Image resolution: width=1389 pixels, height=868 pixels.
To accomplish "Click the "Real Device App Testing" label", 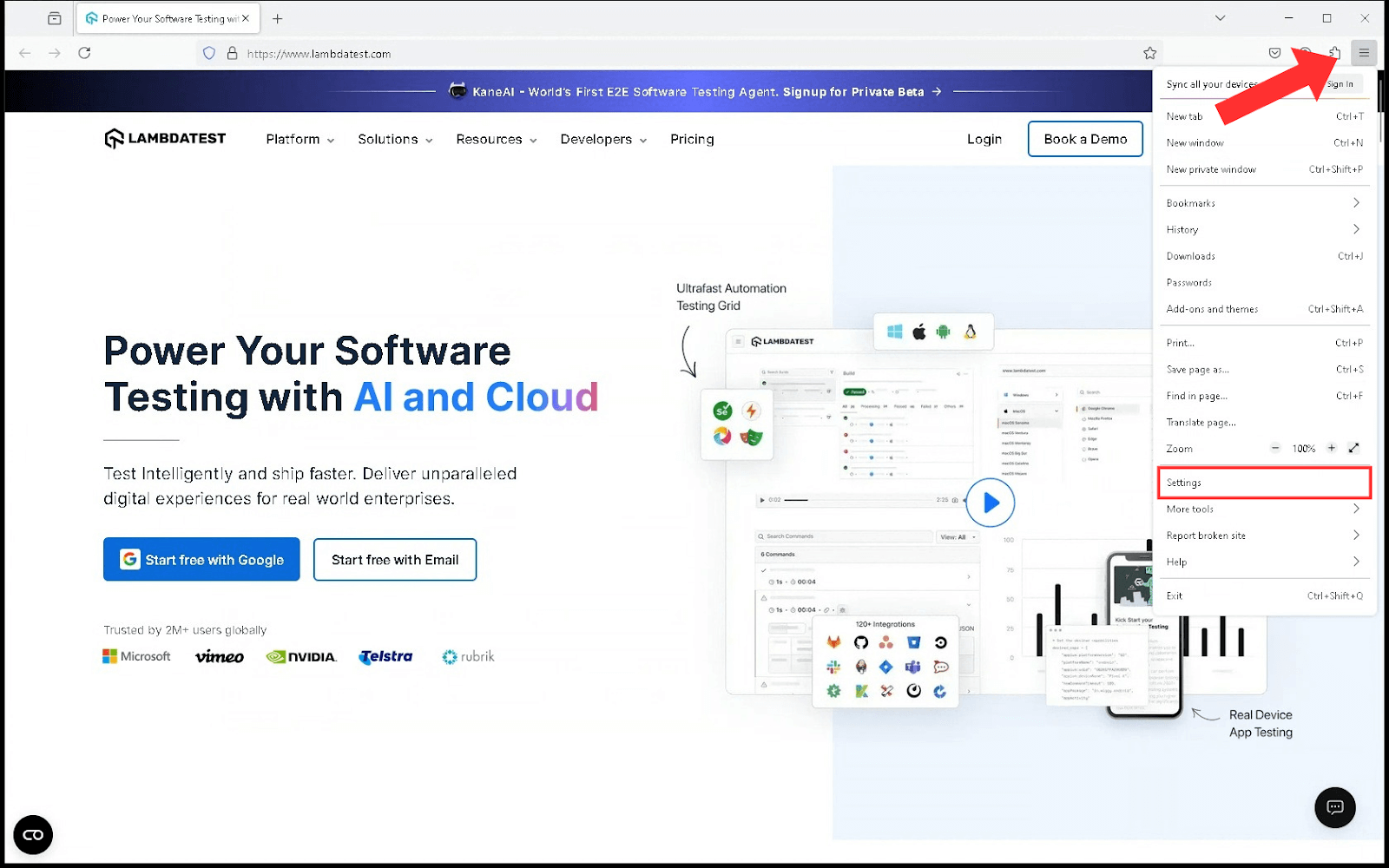I will tap(1261, 723).
